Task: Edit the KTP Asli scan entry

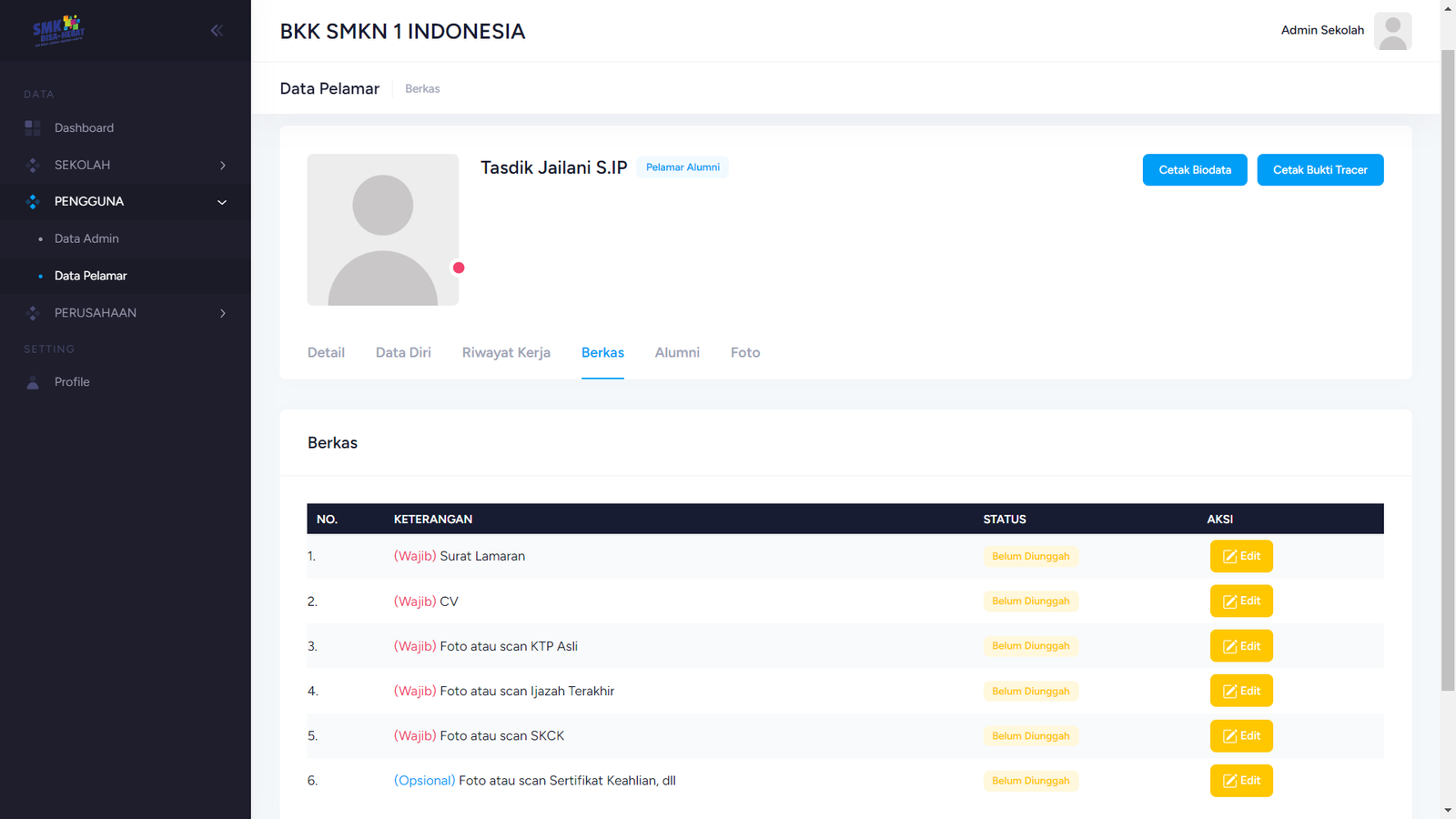Action: [x=1240, y=646]
